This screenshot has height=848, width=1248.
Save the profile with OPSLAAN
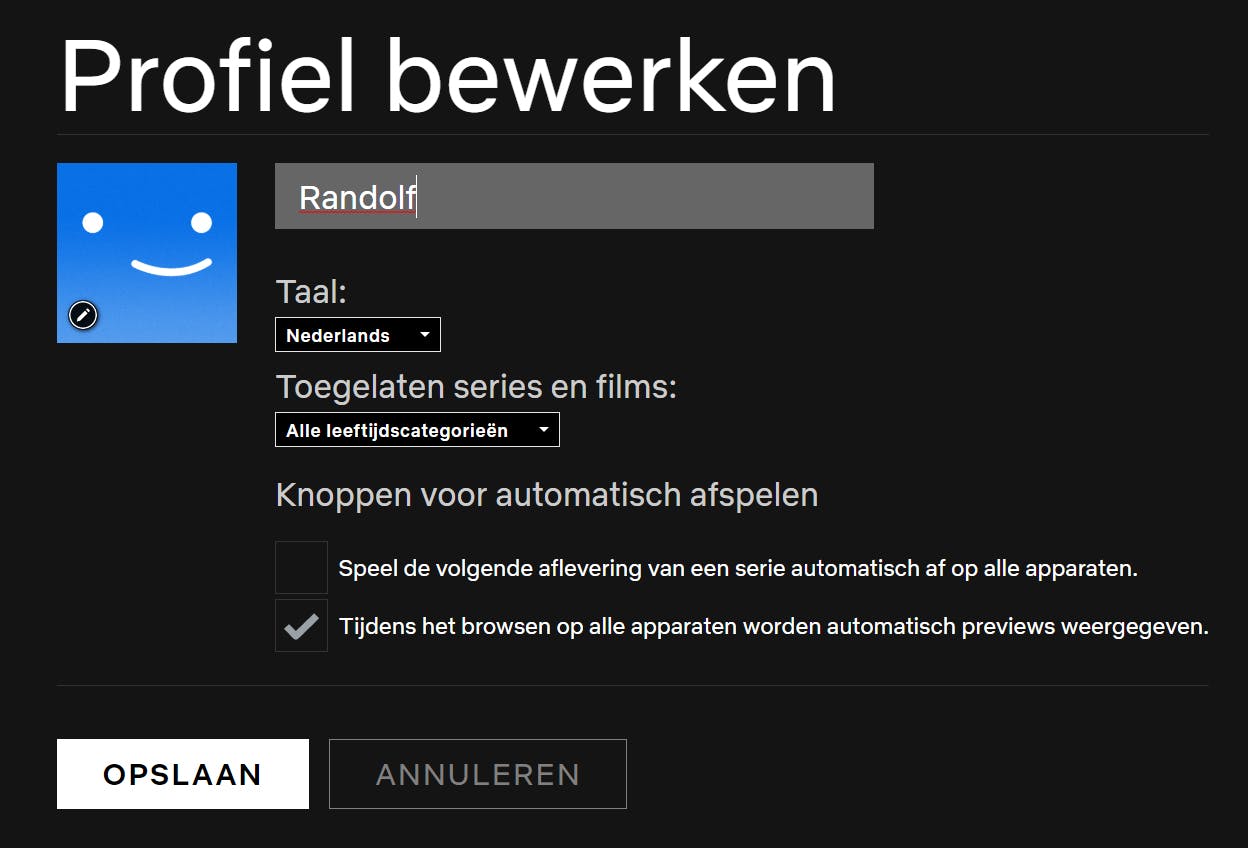pyautogui.click(x=183, y=774)
